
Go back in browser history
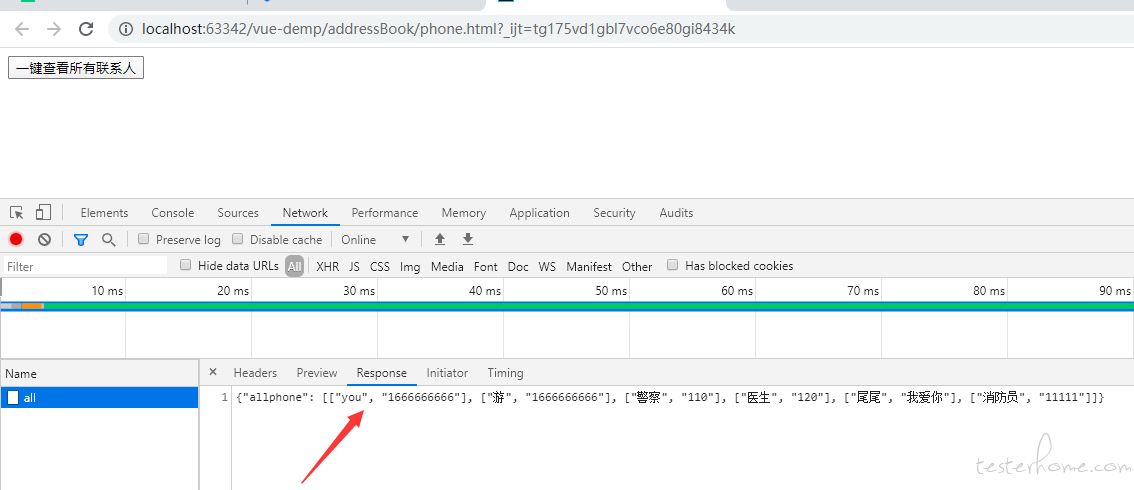click(x=22, y=29)
